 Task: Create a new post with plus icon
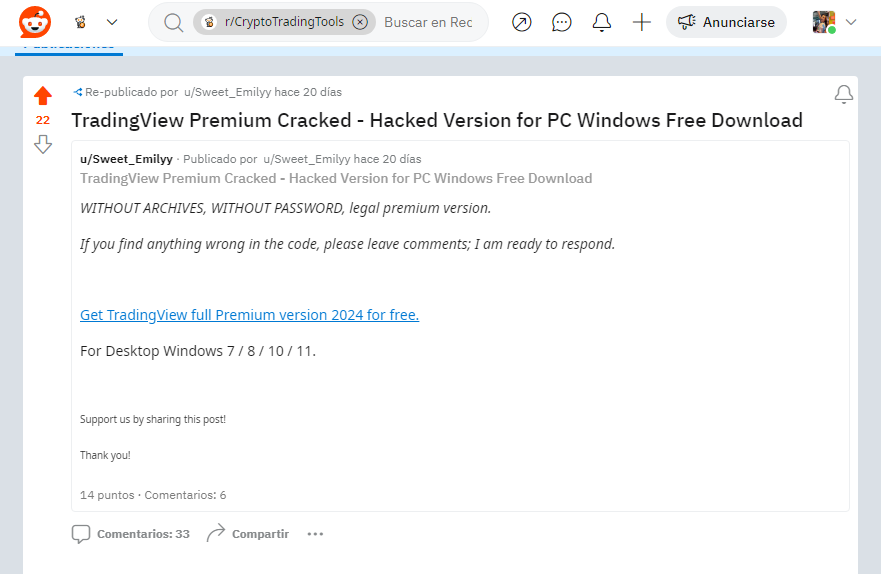(641, 22)
